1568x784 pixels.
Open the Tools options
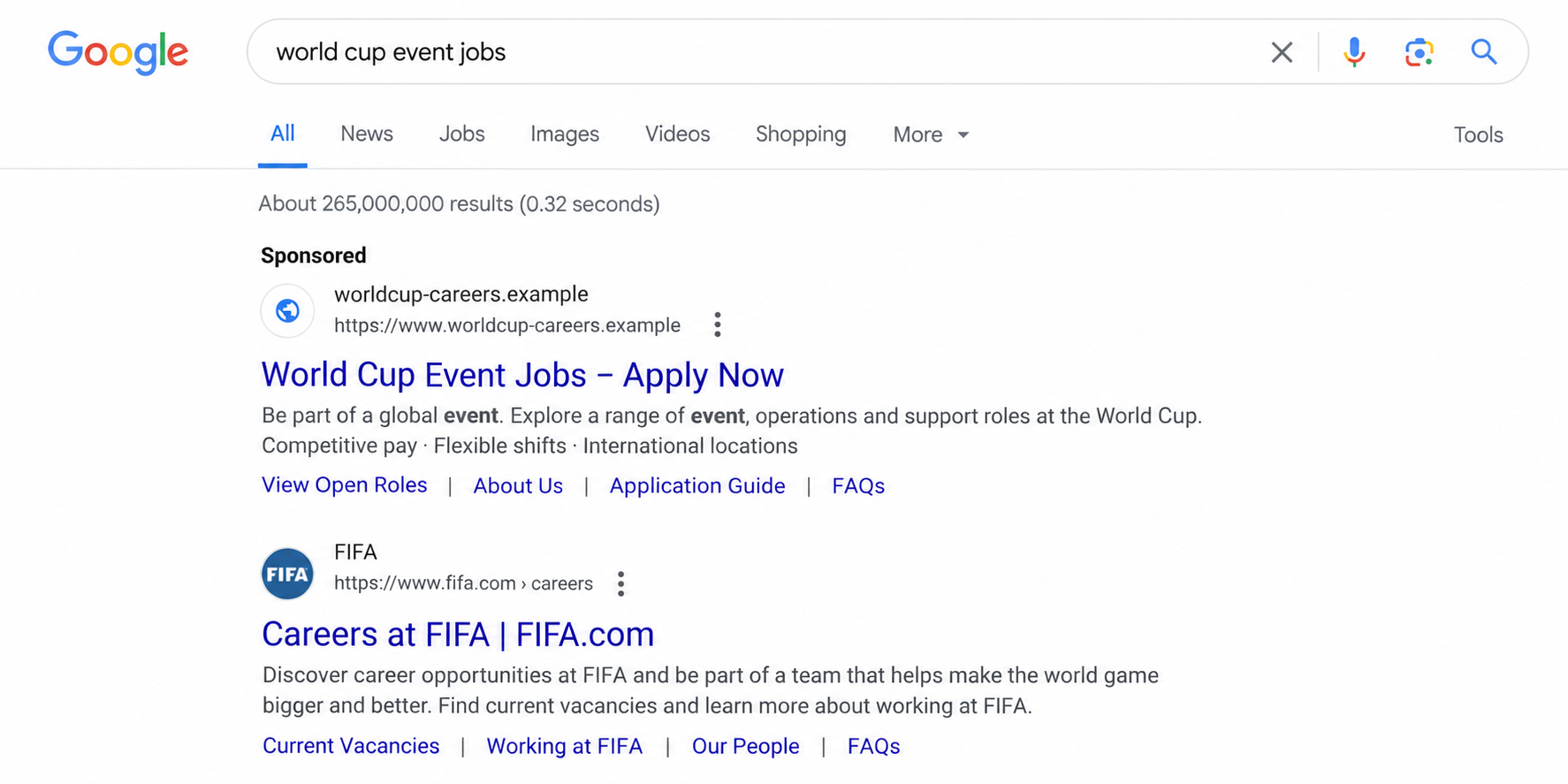(1478, 134)
